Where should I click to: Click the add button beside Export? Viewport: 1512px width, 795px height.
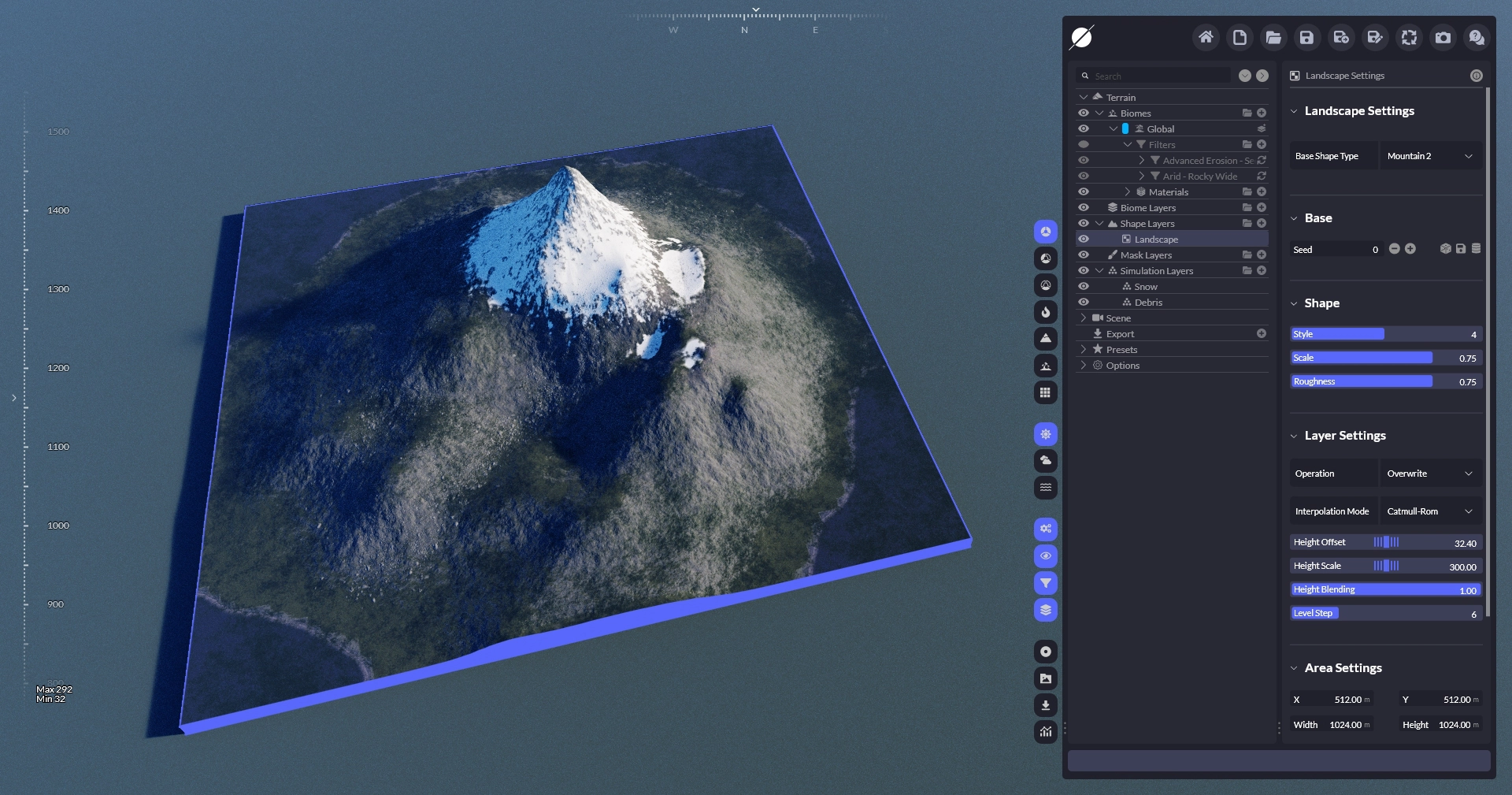(x=1261, y=334)
